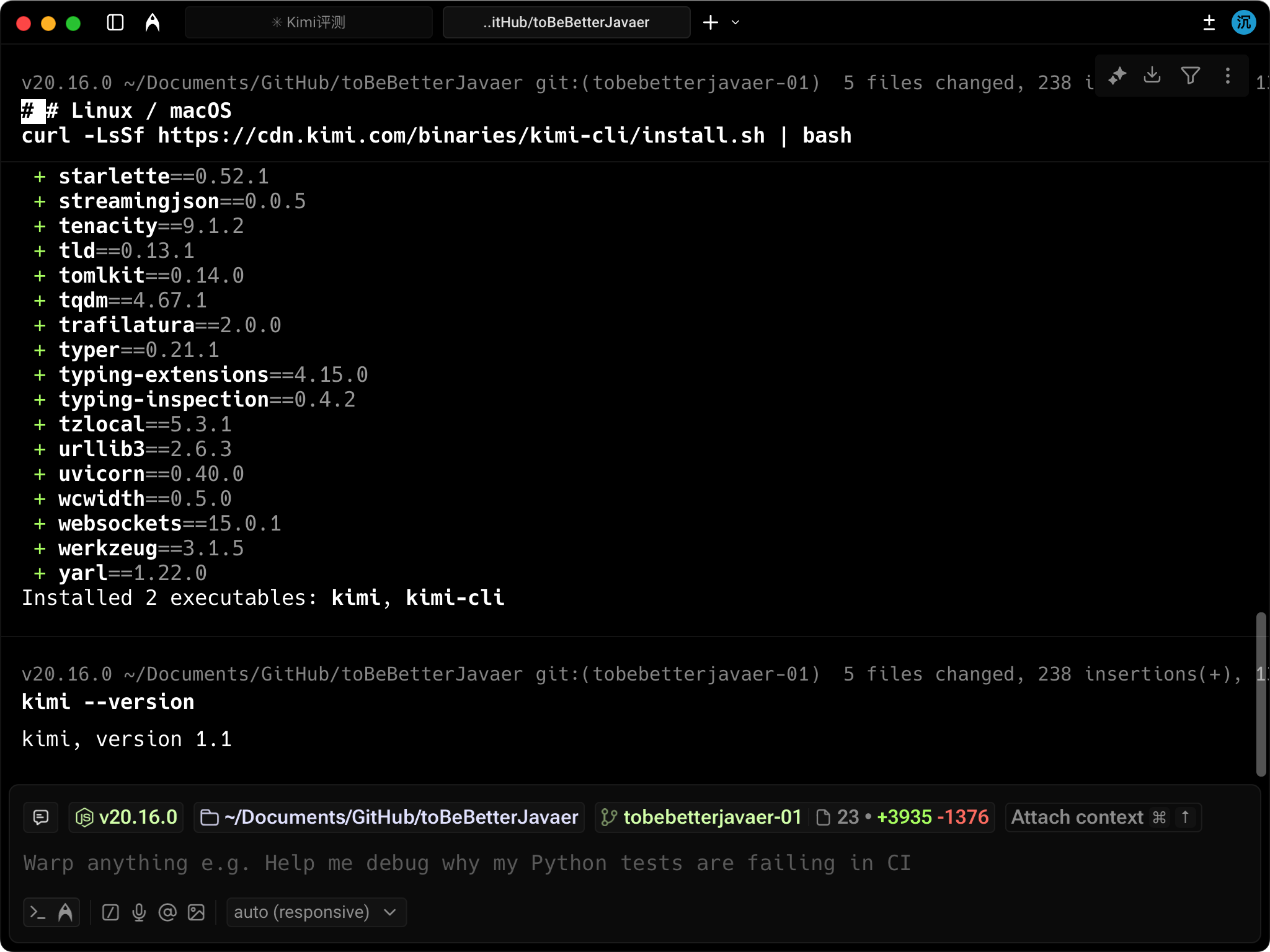Open auto (responsive) model dropdown
Image resolution: width=1270 pixels, height=952 pixels.
[316, 912]
